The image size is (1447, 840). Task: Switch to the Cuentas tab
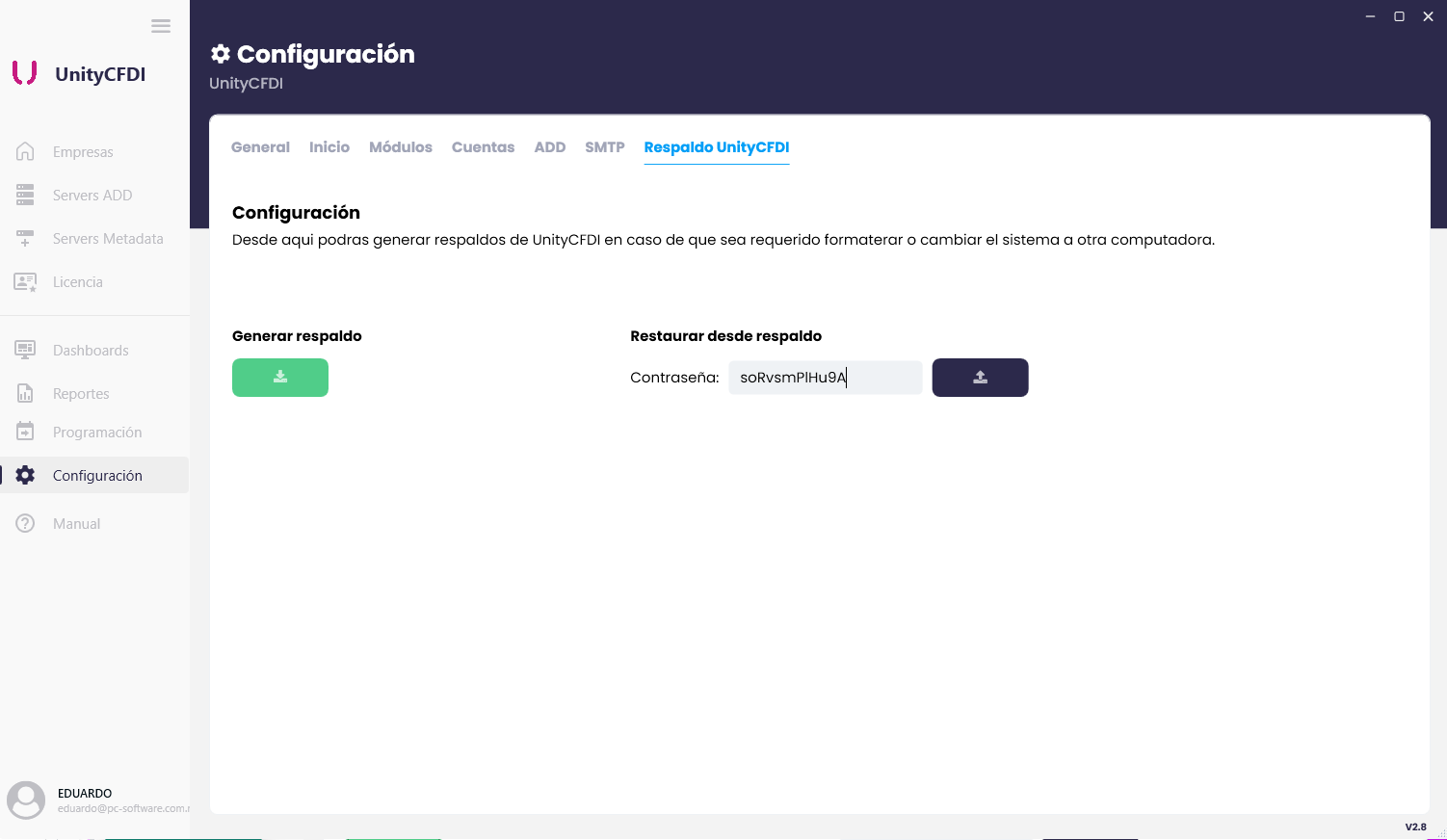pyautogui.click(x=483, y=147)
